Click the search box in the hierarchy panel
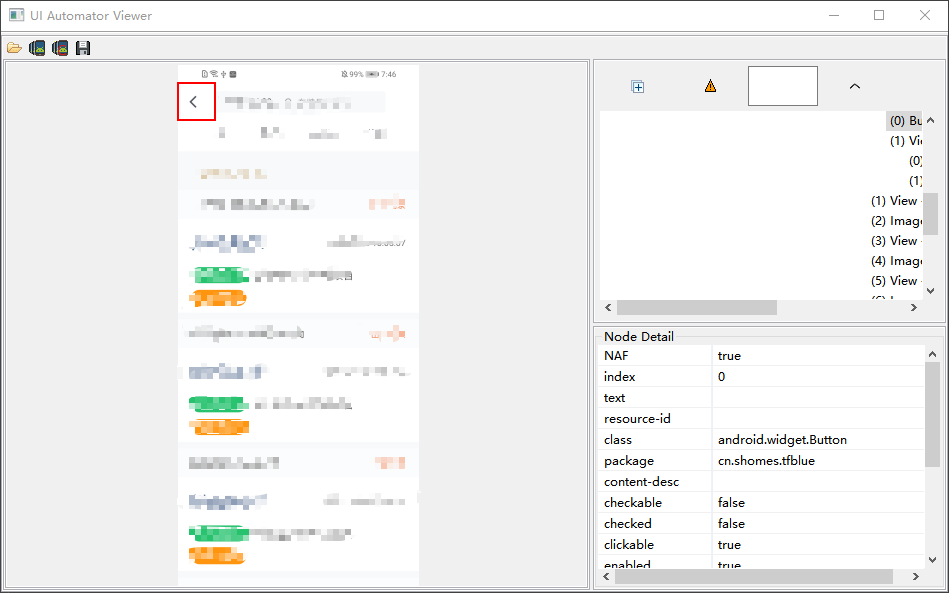949x593 pixels. tap(783, 86)
